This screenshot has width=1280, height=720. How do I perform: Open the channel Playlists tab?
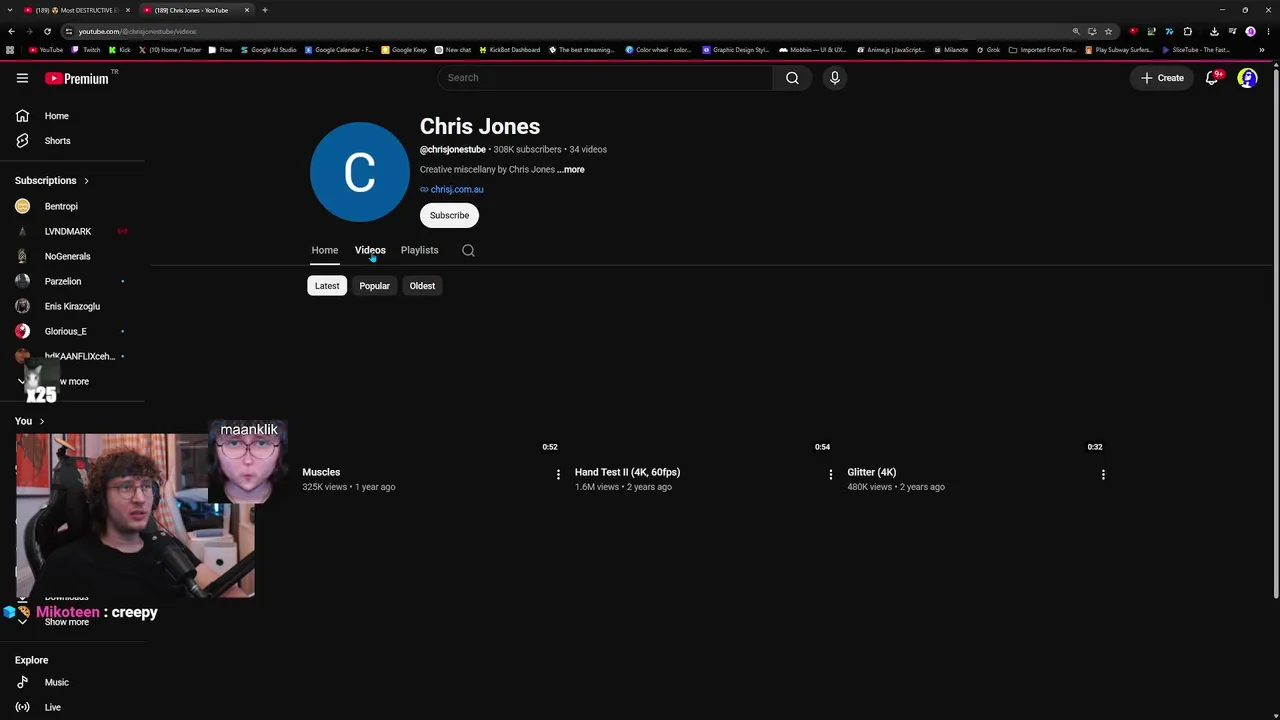coord(420,250)
